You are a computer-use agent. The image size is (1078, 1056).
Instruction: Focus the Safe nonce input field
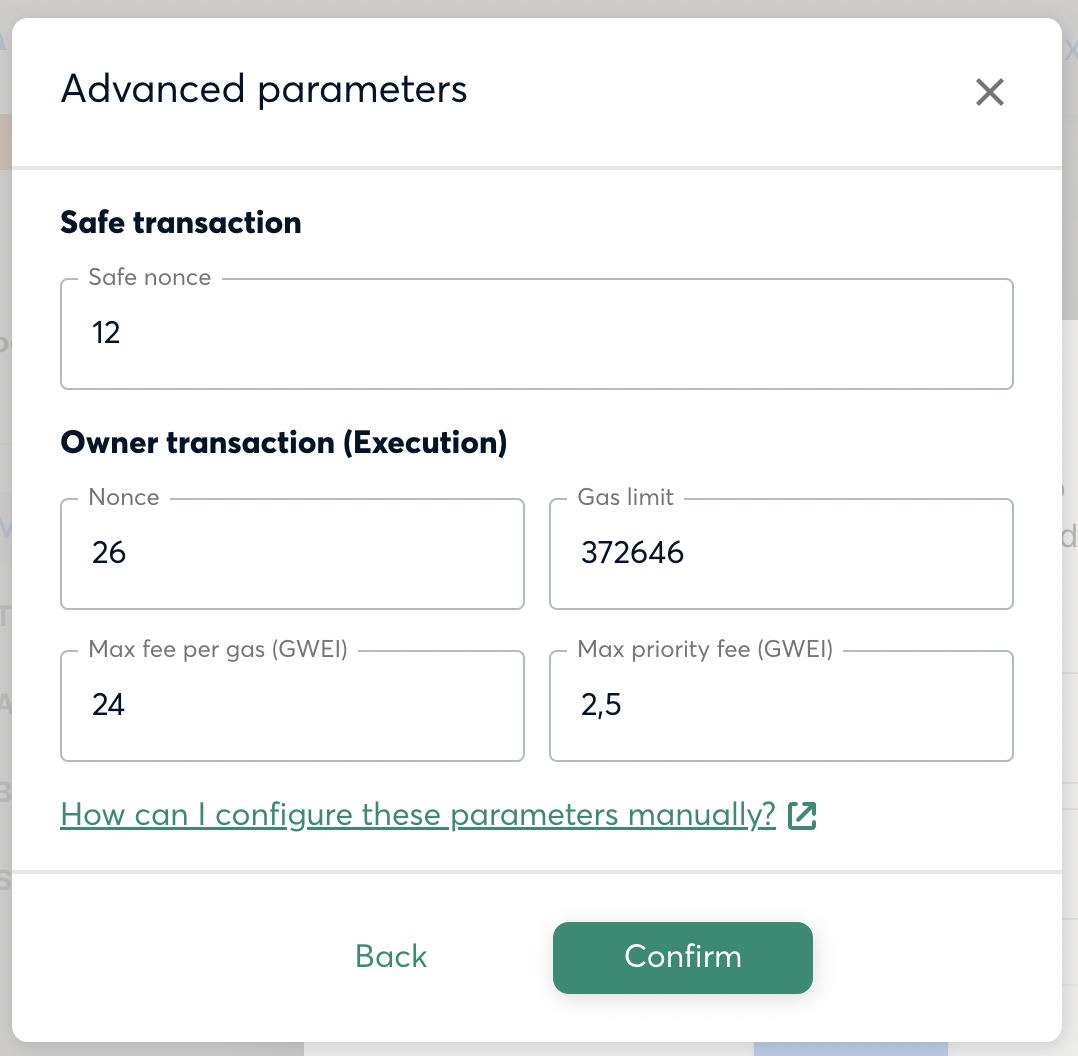(x=537, y=333)
